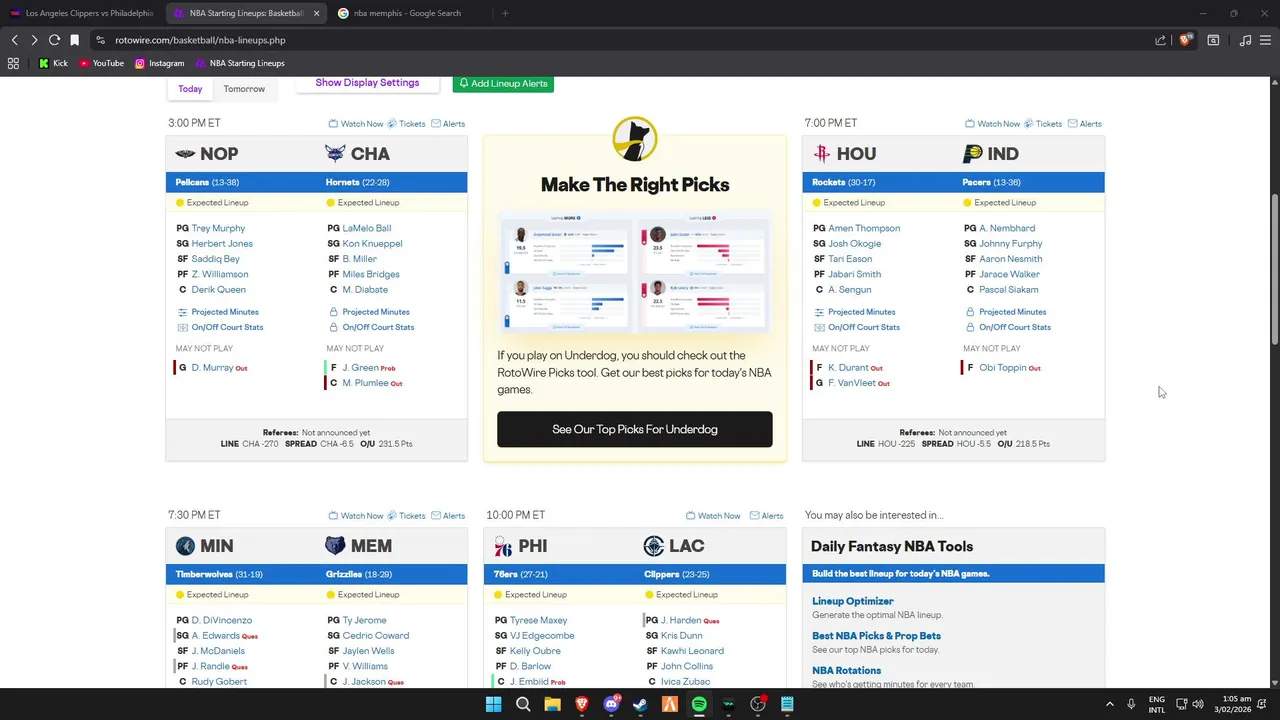Reload the page with the refresh icon
The width and height of the screenshot is (1280, 720).
54,40
